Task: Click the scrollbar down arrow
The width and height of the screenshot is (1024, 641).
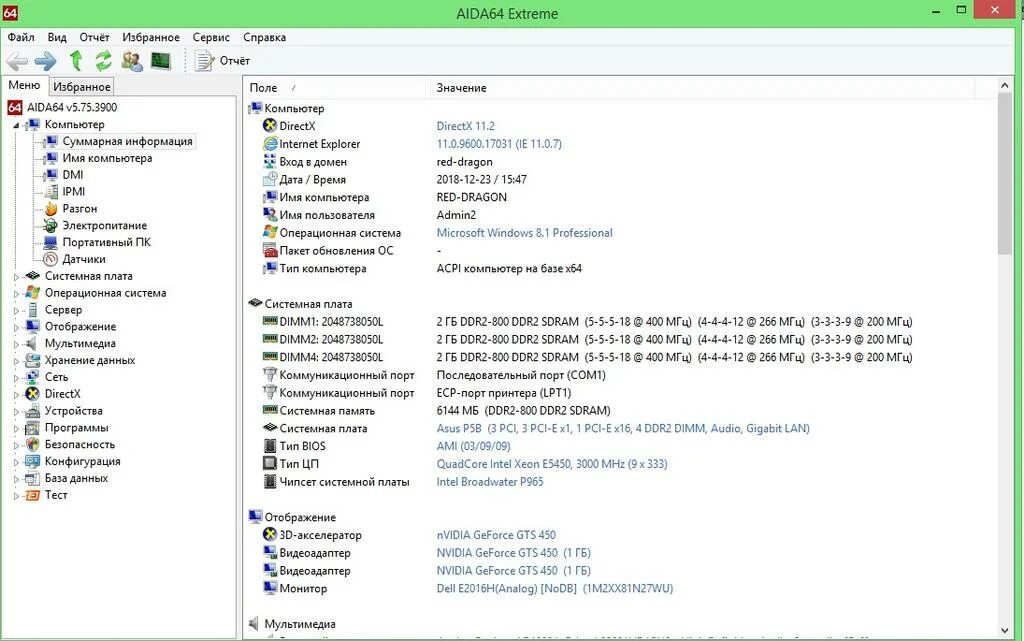Action: 1004,630
